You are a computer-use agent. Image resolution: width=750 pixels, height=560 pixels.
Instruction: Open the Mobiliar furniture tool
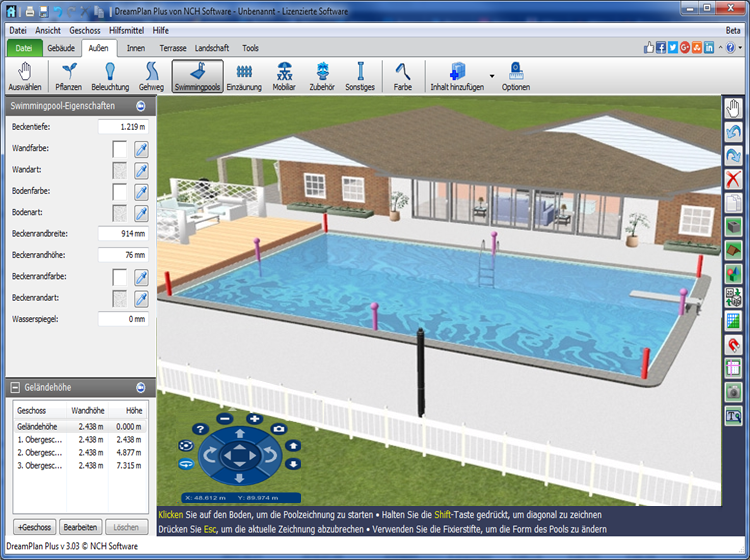point(284,77)
